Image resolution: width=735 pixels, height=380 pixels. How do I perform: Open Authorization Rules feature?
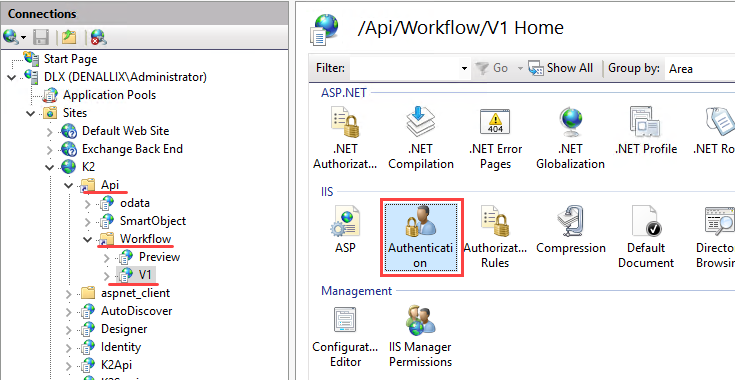[495, 238]
